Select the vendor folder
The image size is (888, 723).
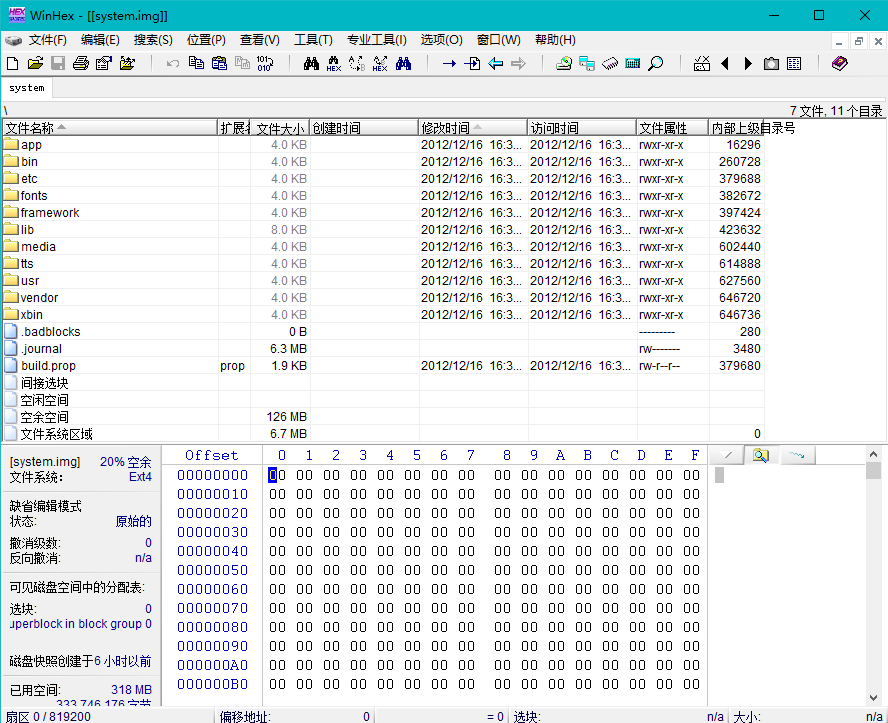31,298
